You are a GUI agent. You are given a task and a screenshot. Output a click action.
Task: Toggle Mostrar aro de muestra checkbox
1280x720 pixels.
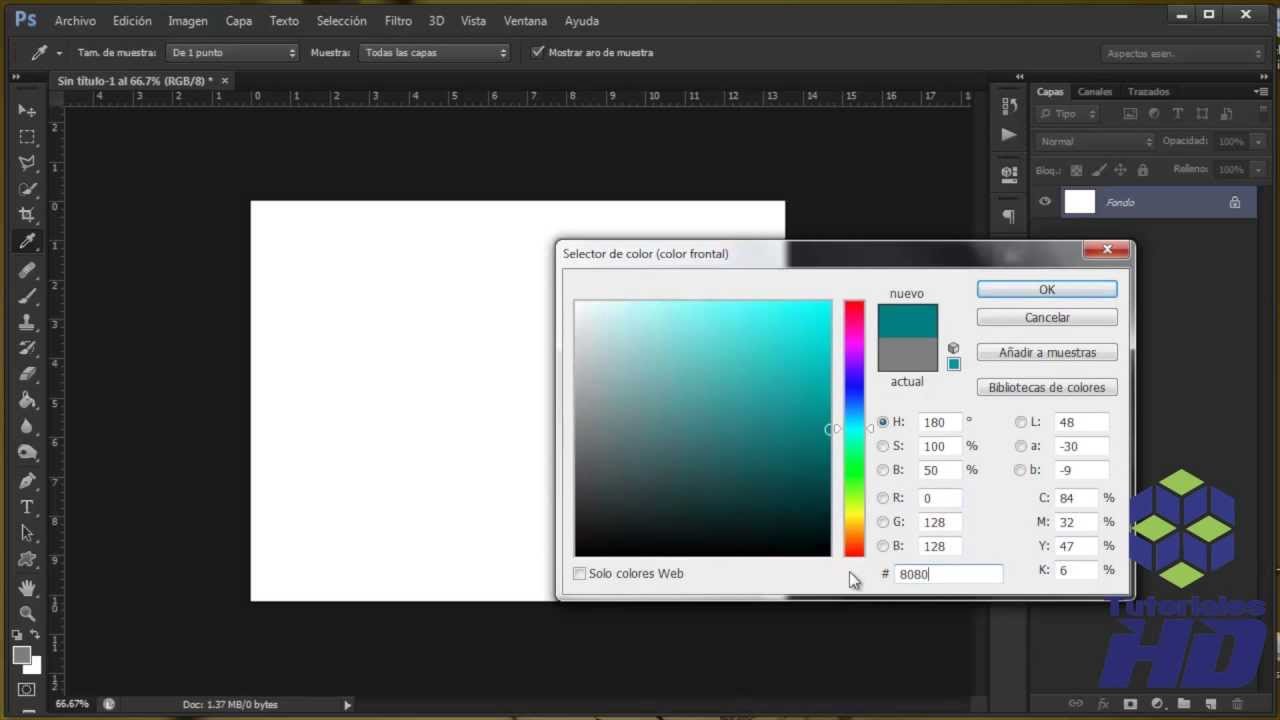coord(538,52)
